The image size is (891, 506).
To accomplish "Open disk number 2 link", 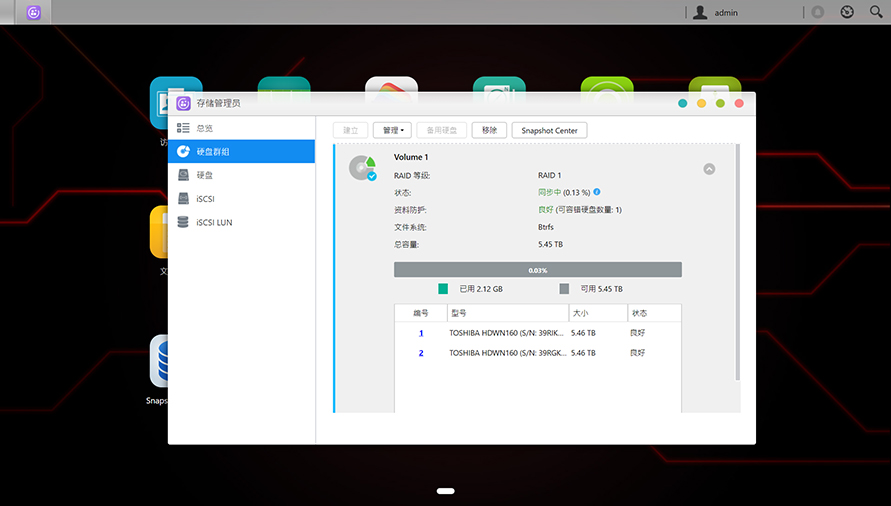I will coord(421,353).
